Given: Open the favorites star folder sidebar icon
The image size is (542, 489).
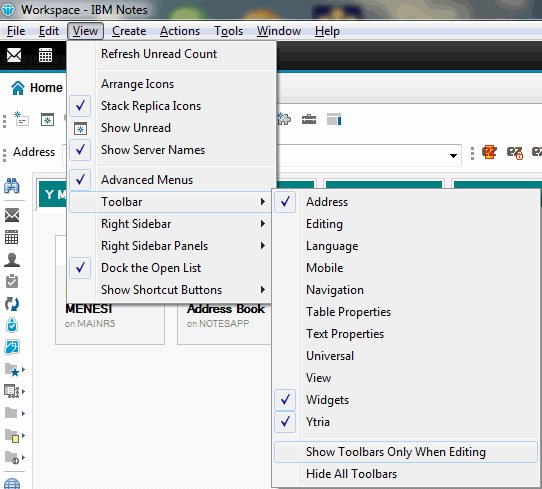Looking at the screenshot, I should 12,370.
